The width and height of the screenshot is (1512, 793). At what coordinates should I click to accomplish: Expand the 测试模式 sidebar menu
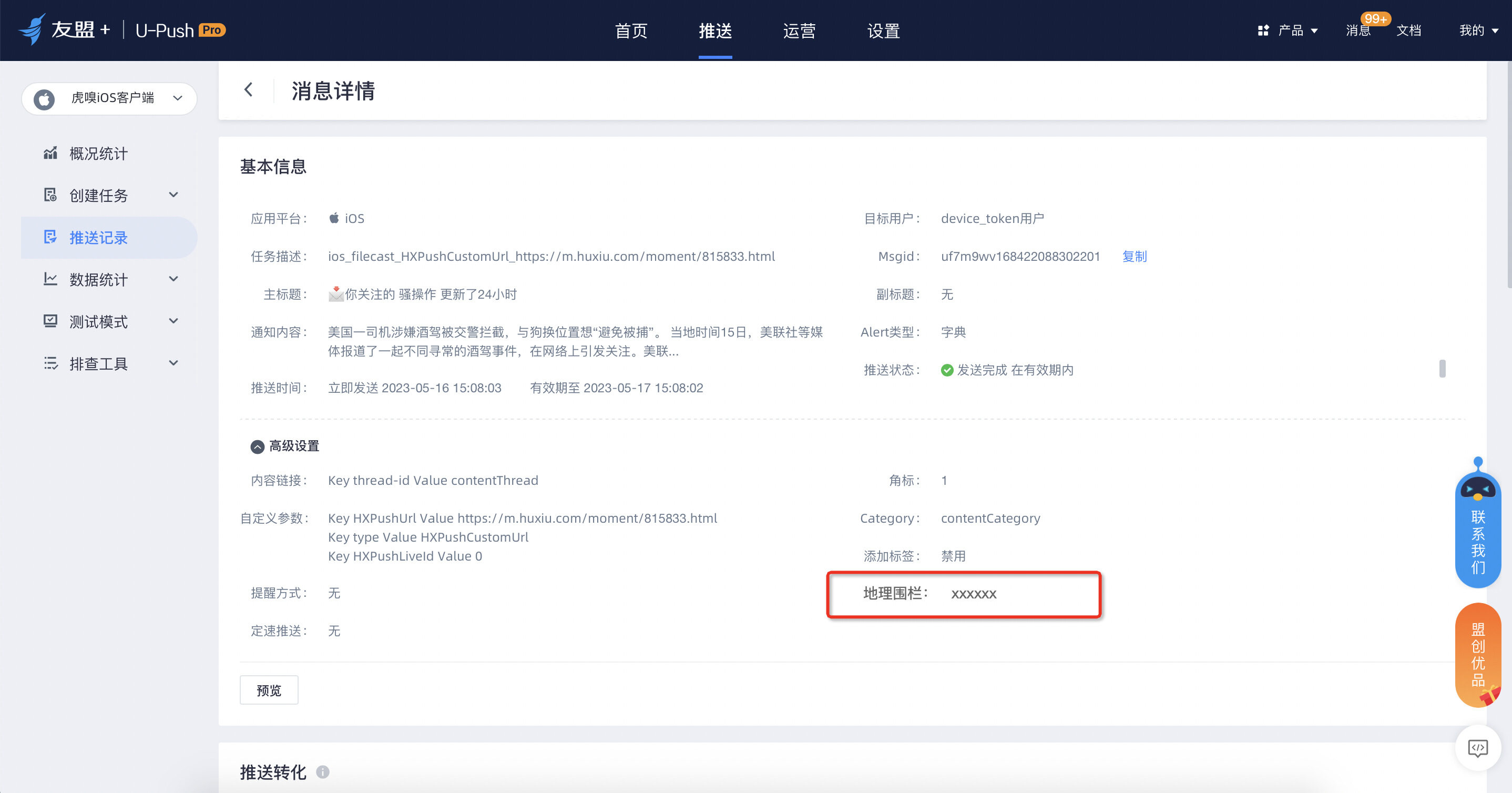pyautogui.click(x=173, y=321)
